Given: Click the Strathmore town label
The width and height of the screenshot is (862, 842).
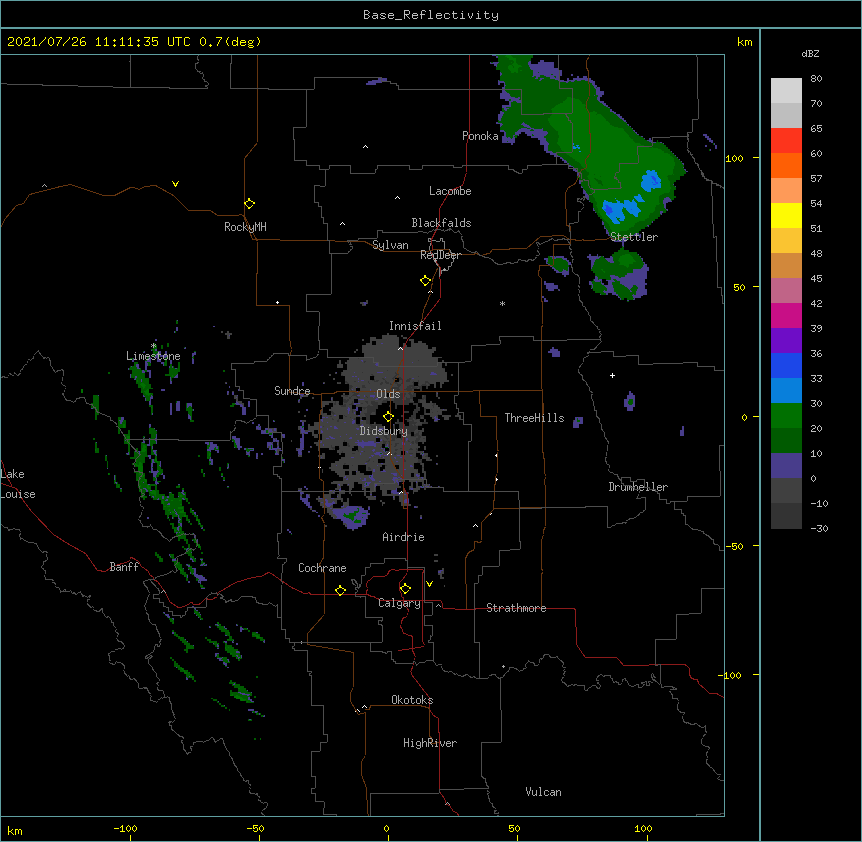Looking at the screenshot, I should [516, 608].
